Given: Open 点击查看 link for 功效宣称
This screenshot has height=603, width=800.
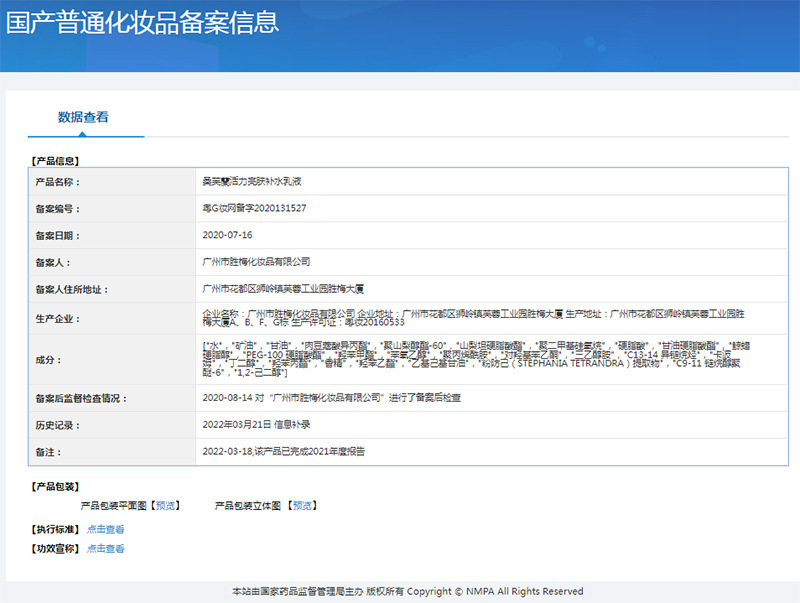Looking at the screenshot, I should pos(105,548).
